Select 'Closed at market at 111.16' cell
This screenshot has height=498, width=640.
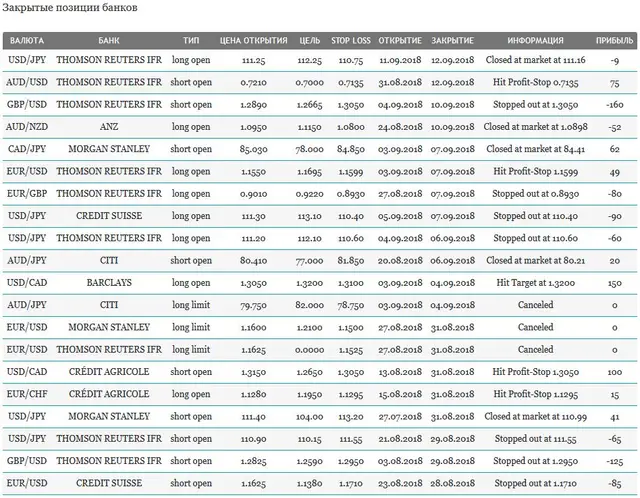click(x=536, y=60)
